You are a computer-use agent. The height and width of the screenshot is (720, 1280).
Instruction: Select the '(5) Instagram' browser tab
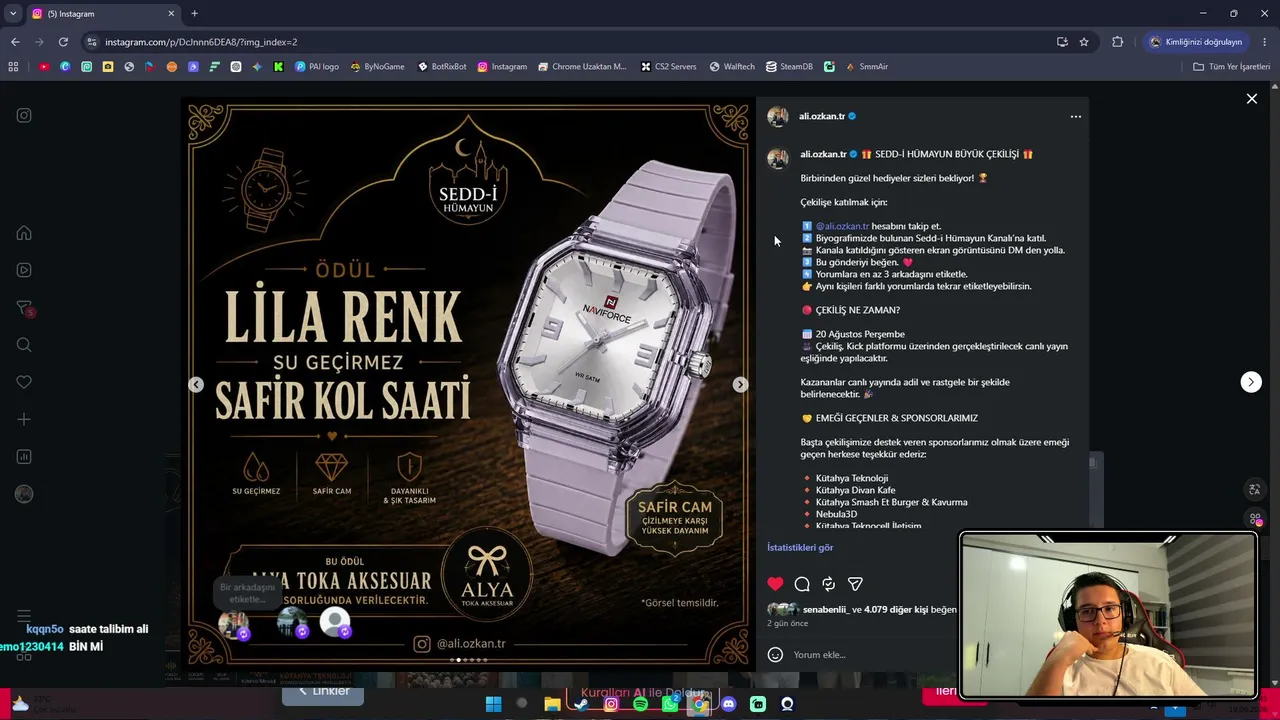pyautogui.click(x=103, y=14)
